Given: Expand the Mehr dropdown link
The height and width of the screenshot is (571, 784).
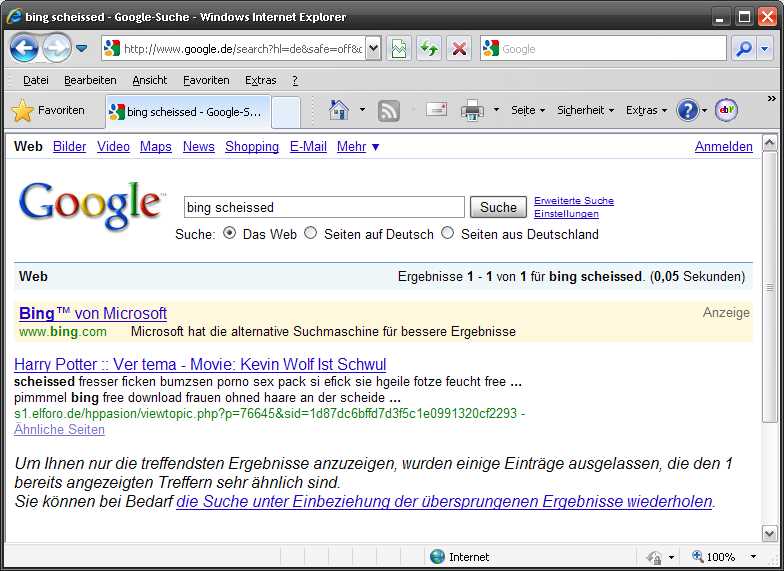Looking at the screenshot, I should click(x=358, y=146).
